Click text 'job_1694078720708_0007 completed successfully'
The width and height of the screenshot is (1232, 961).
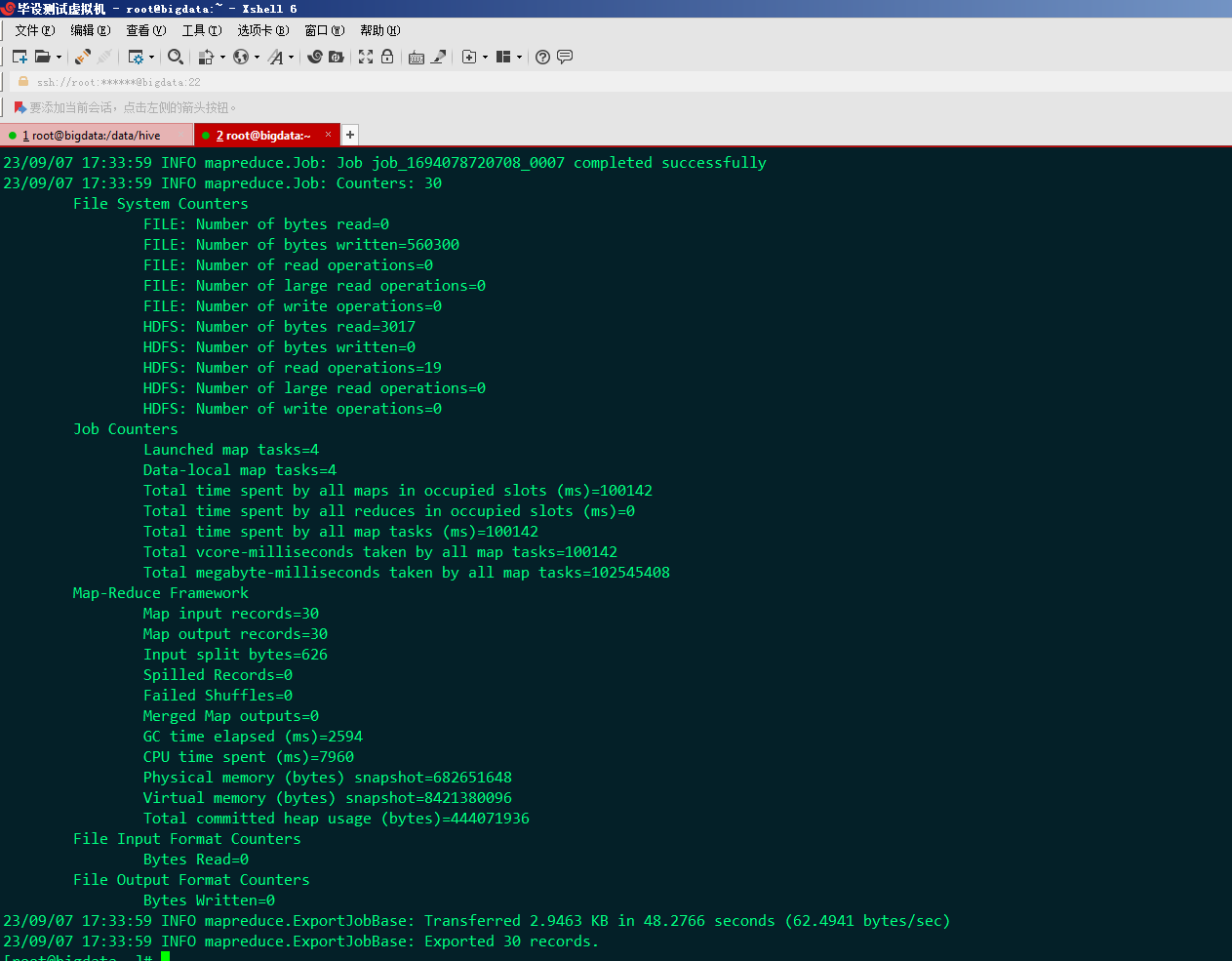coord(569,163)
